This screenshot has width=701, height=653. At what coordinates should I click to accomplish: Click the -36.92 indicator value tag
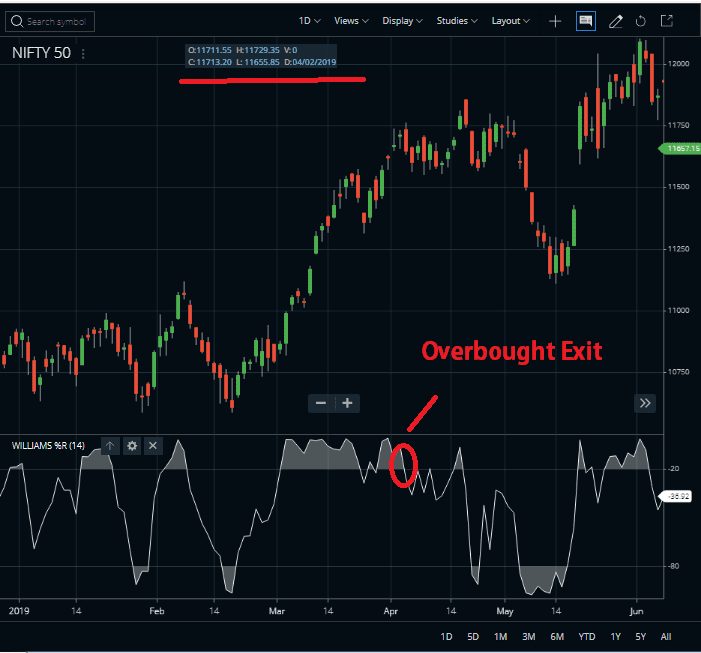coord(677,496)
